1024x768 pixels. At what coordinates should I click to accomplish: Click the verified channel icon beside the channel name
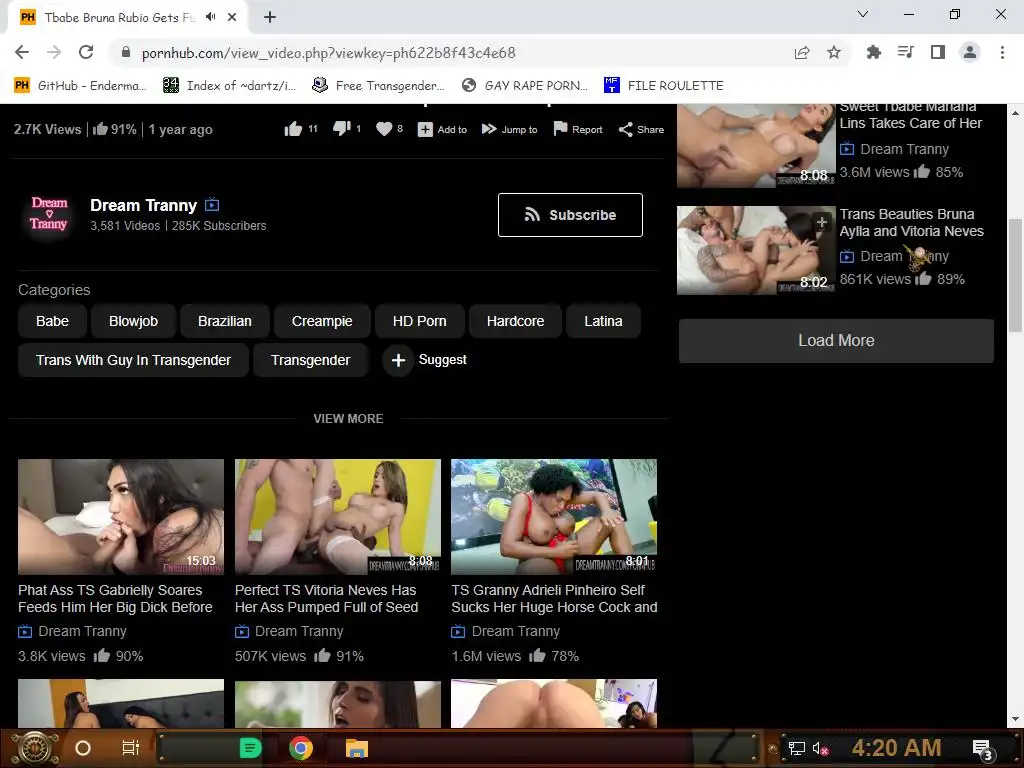(212, 205)
